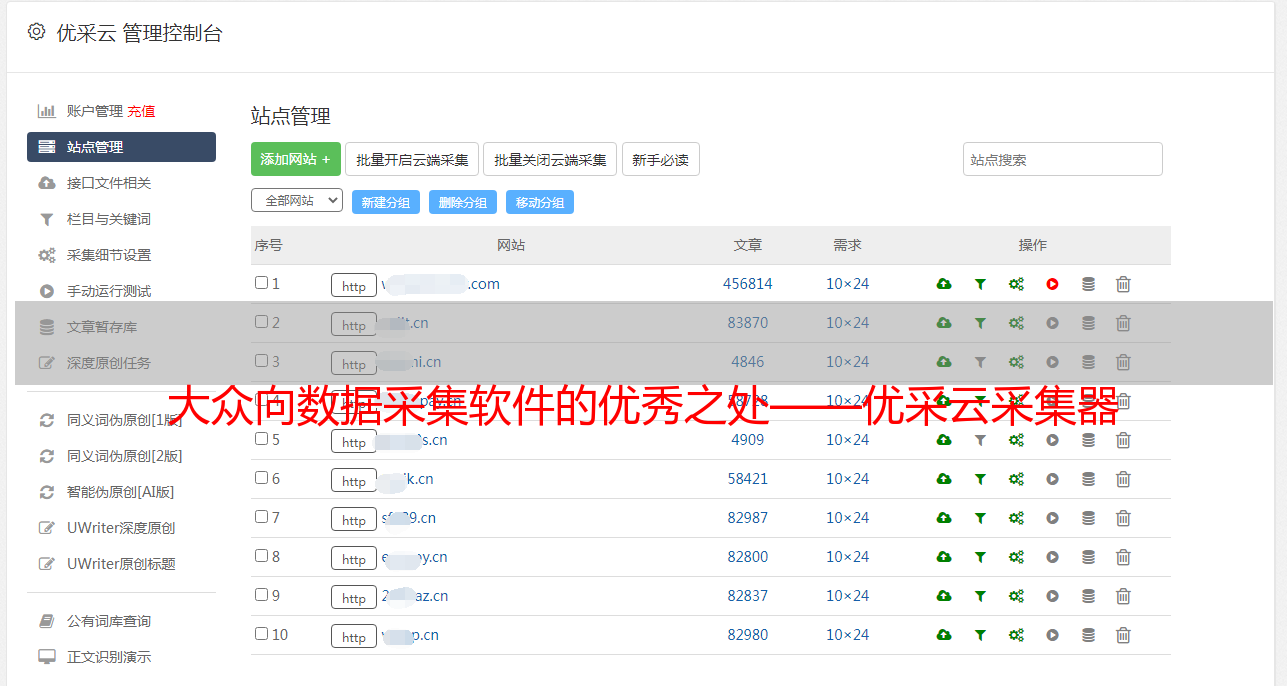Check the checkbox for site row 1

[x=261, y=283]
